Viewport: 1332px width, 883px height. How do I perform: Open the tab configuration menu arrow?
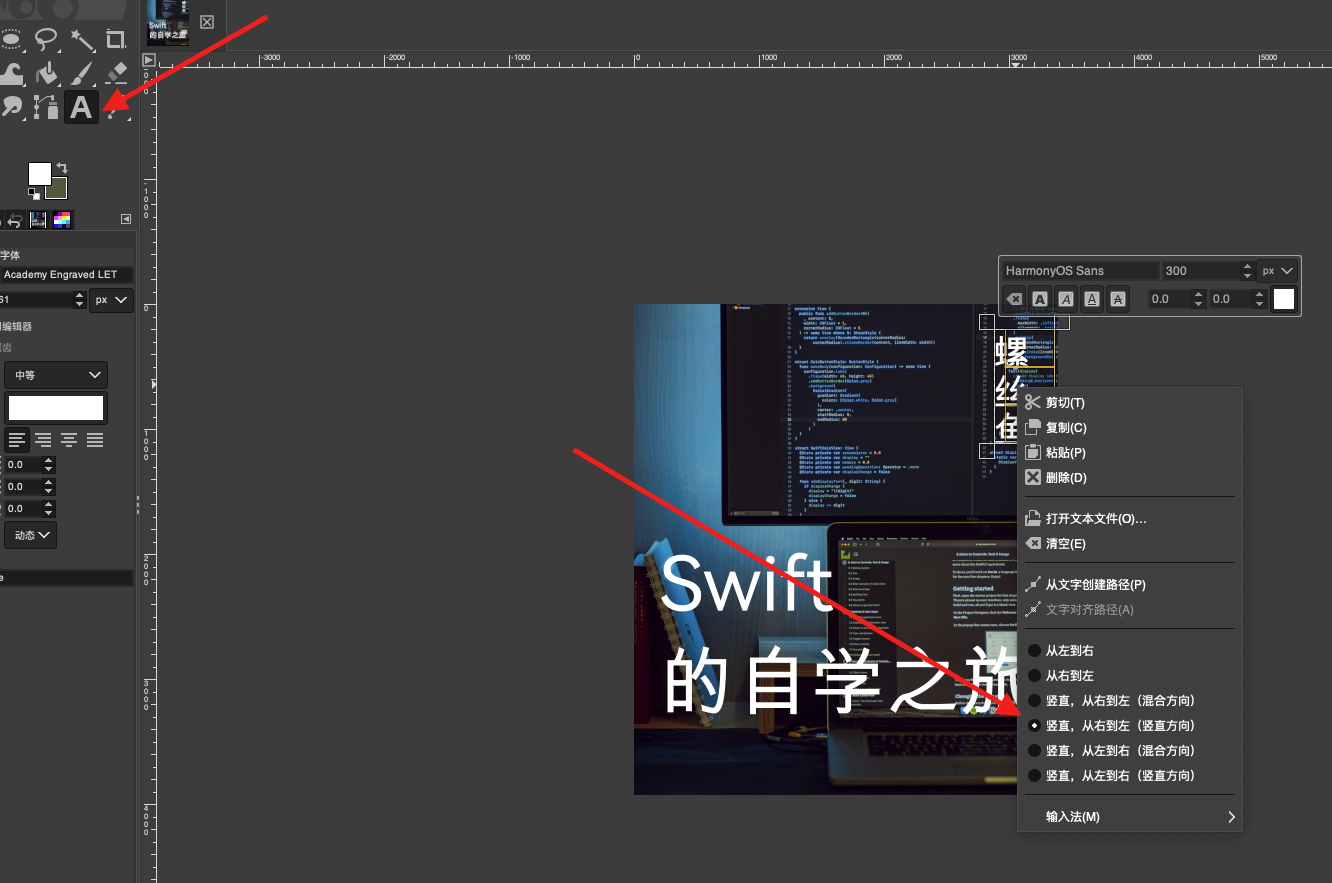[x=126, y=219]
